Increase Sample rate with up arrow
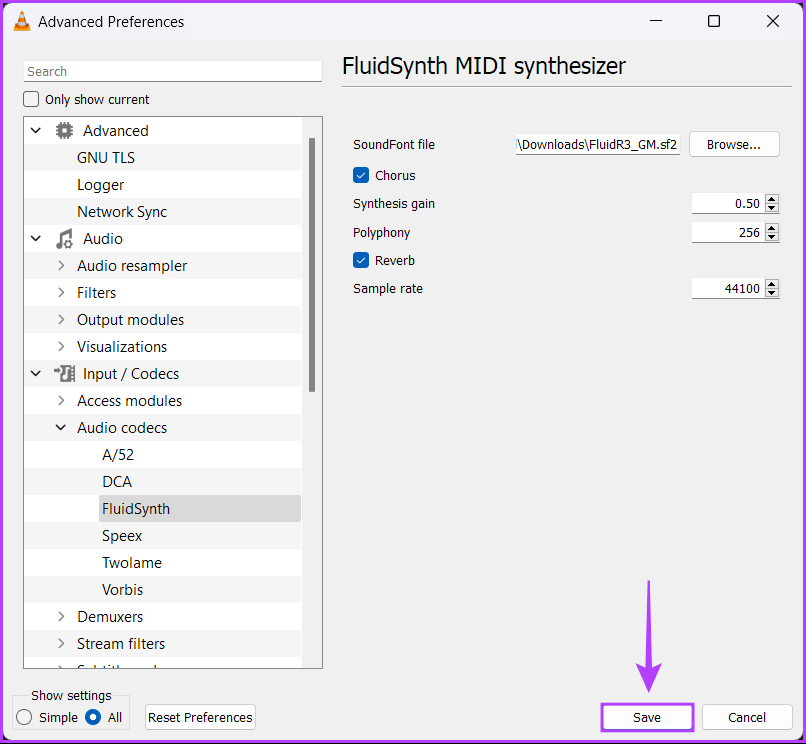The height and width of the screenshot is (744, 806). pyautogui.click(x=772, y=284)
